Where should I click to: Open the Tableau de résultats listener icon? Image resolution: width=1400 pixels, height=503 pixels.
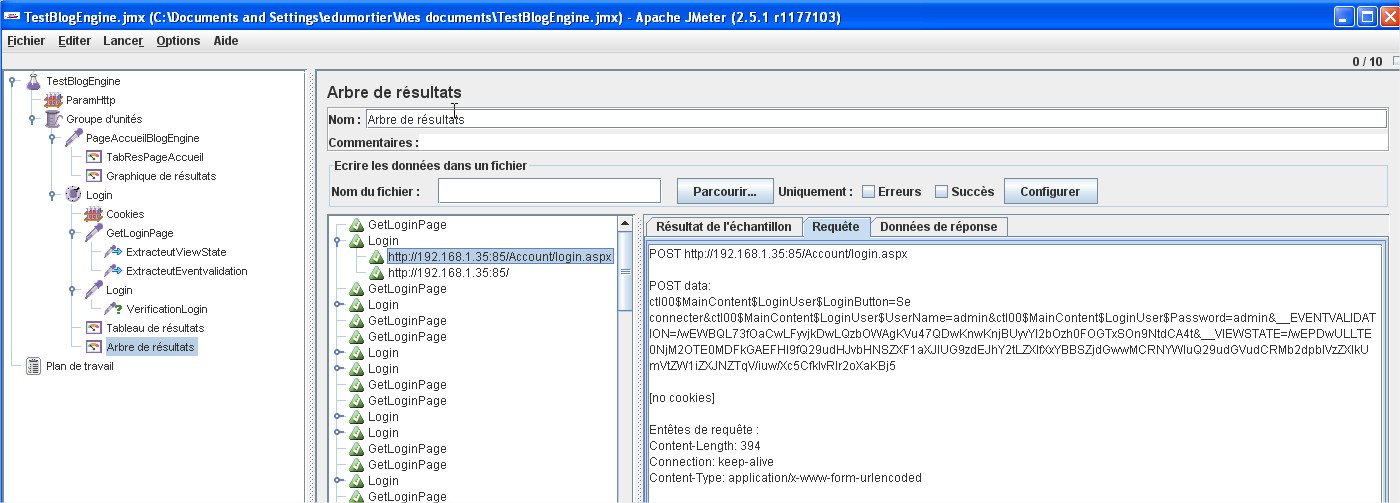93,328
